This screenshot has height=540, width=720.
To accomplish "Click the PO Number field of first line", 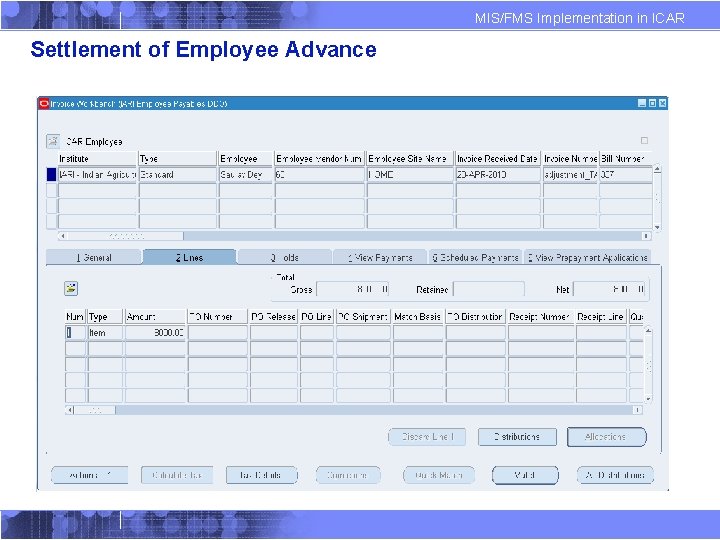I will (218, 332).
